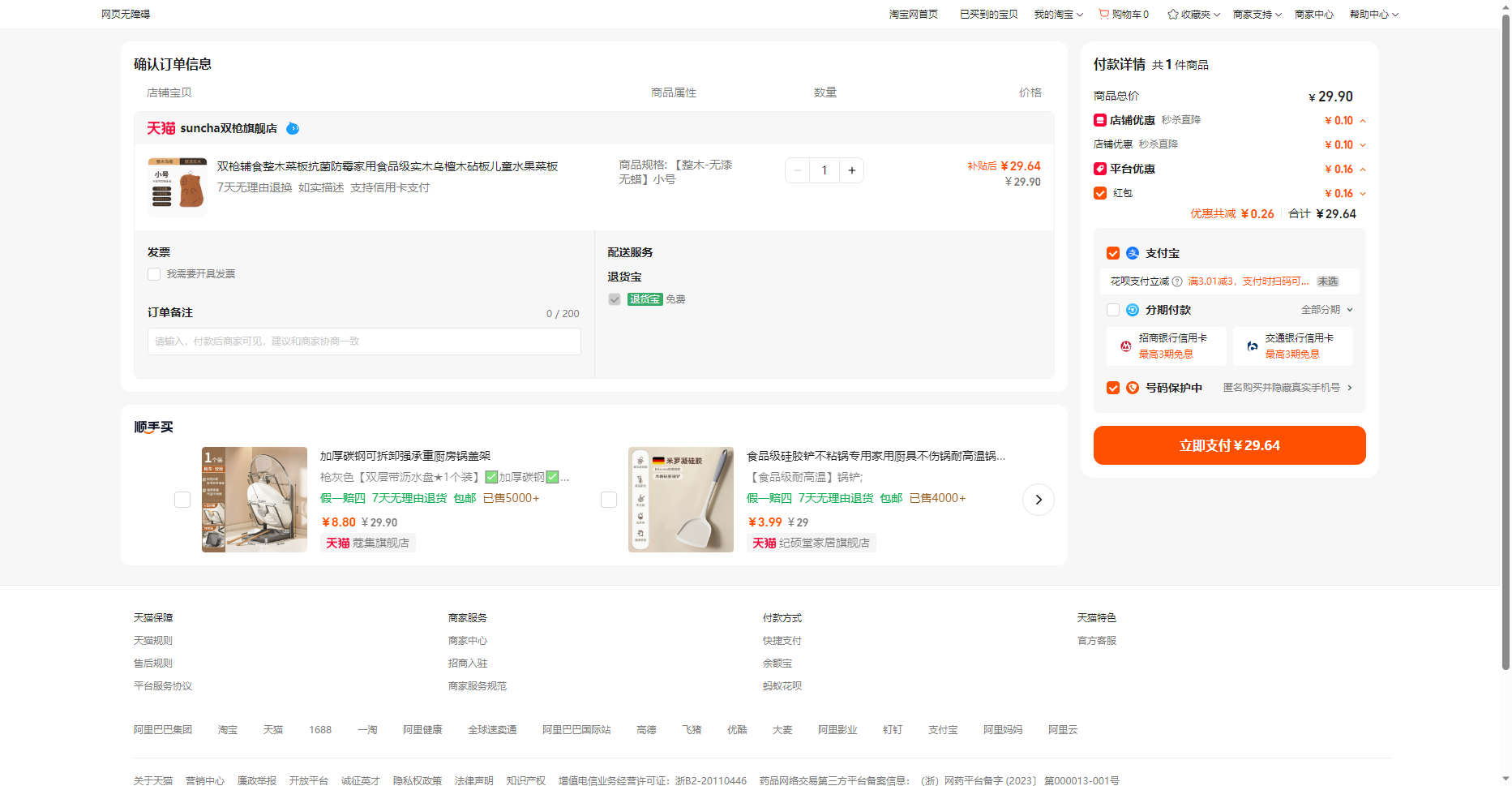This screenshot has width=1512, height=786.
Task: Click the favorites star icon
Action: (x=1172, y=14)
